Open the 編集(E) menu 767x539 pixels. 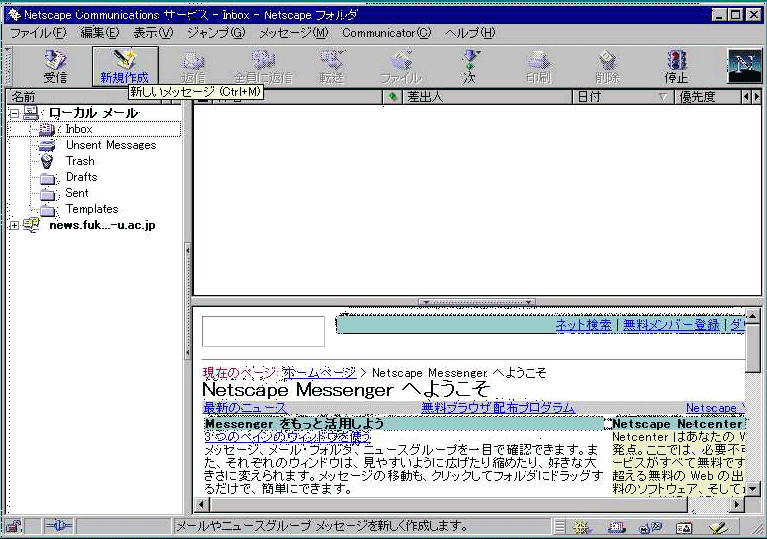coord(100,33)
